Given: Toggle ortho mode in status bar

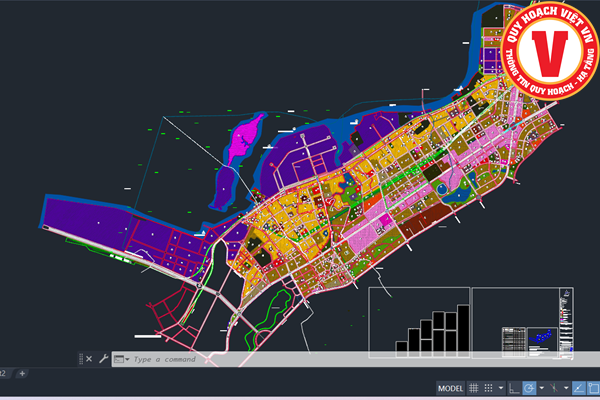Looking at the screenshot, I should 514,388.
